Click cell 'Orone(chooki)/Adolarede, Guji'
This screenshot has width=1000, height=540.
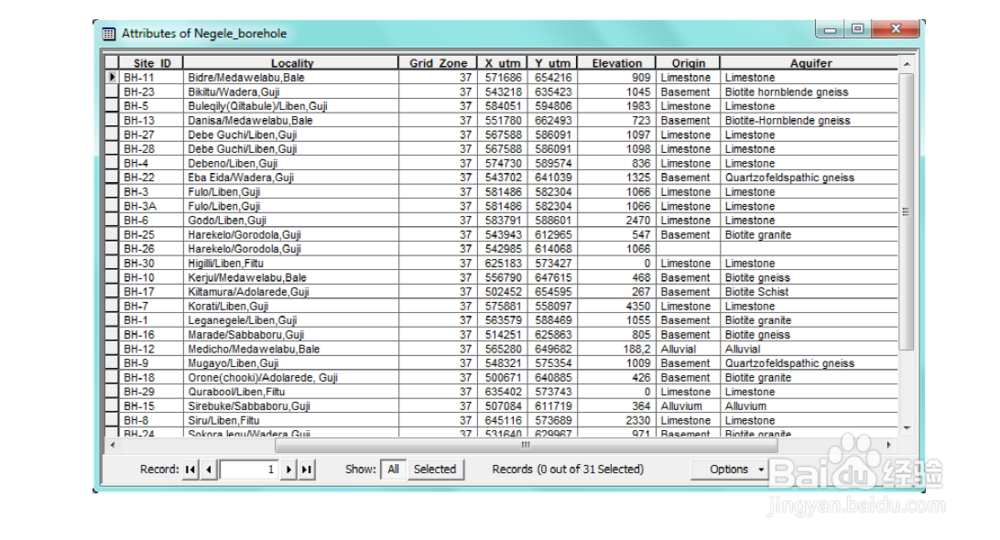pos(291,377)
